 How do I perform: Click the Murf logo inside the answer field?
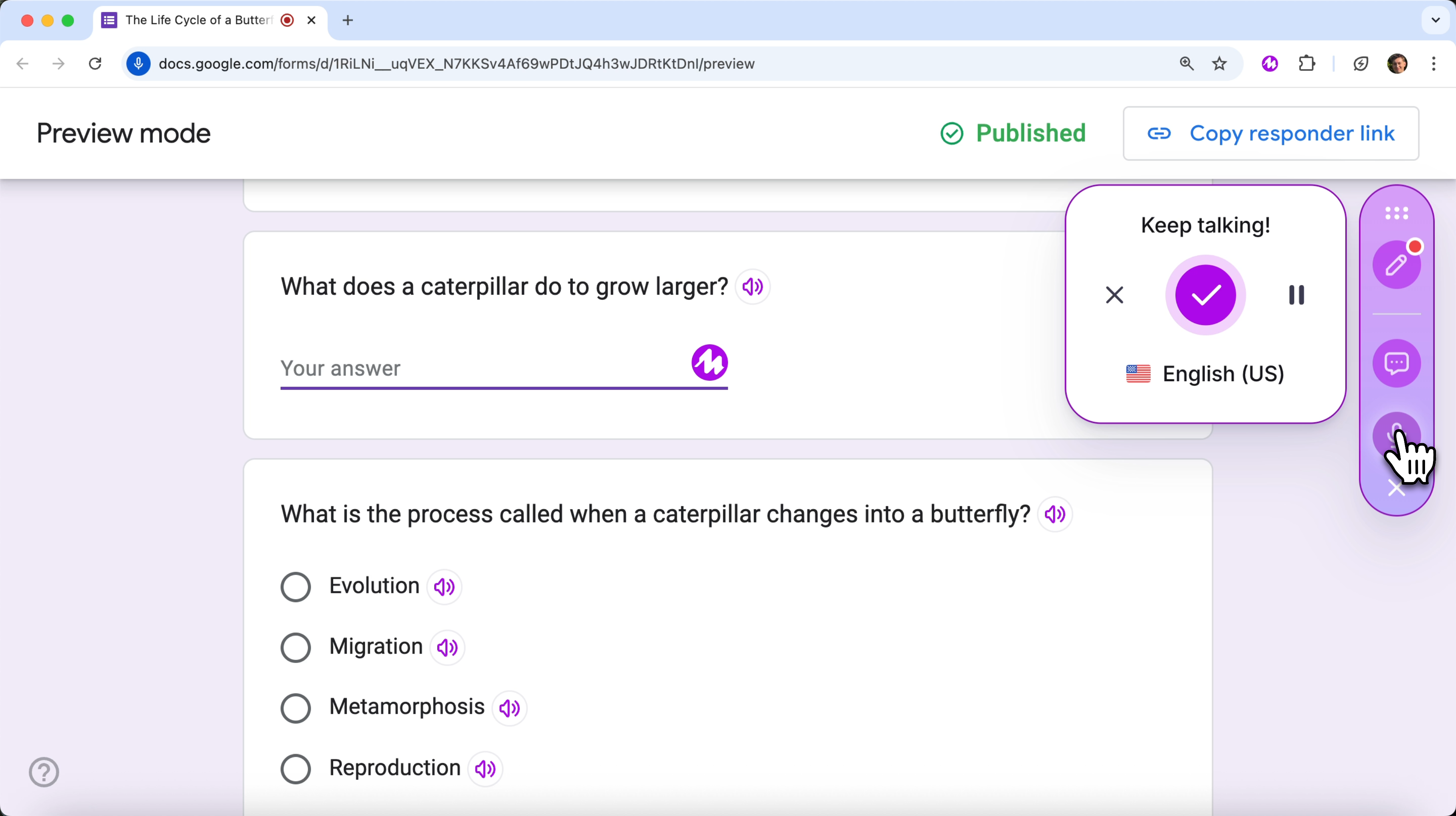[x=709, y=363]
